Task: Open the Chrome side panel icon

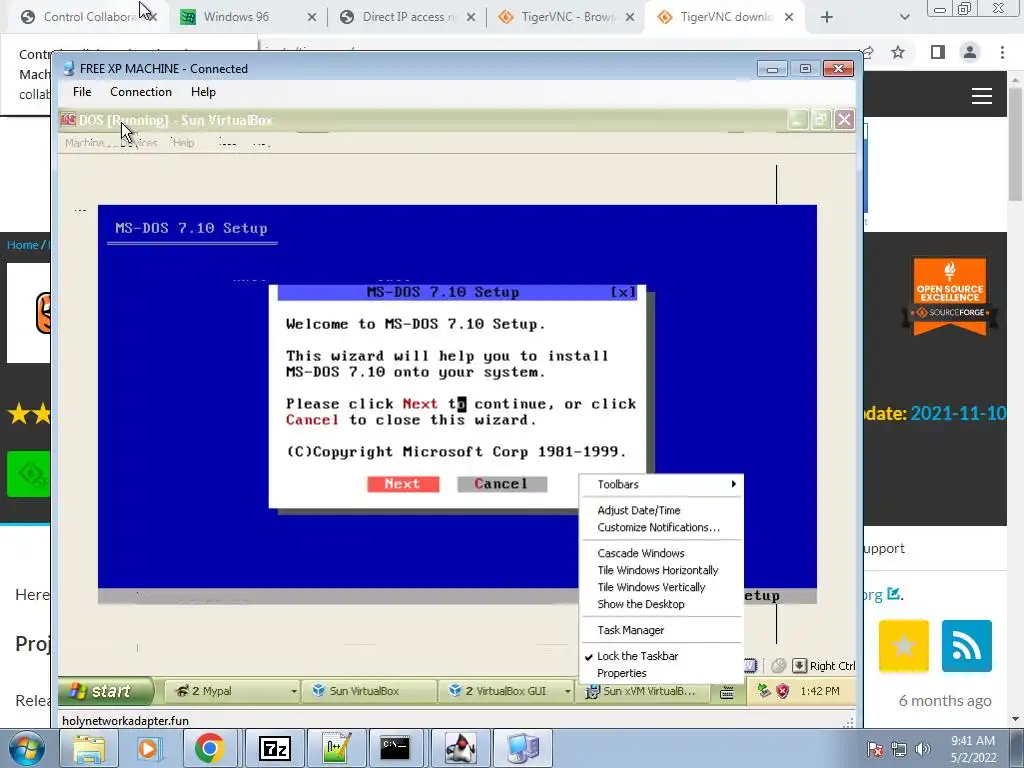Action: (x=938, y=52)
